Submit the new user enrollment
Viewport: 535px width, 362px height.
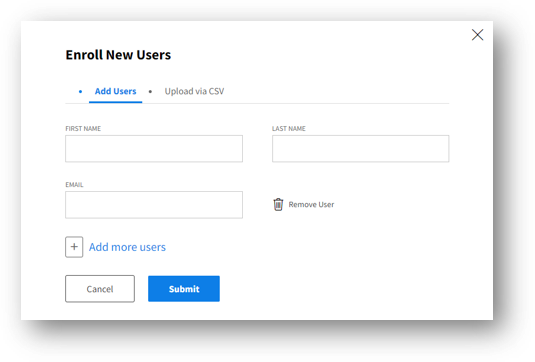[184, 289]
